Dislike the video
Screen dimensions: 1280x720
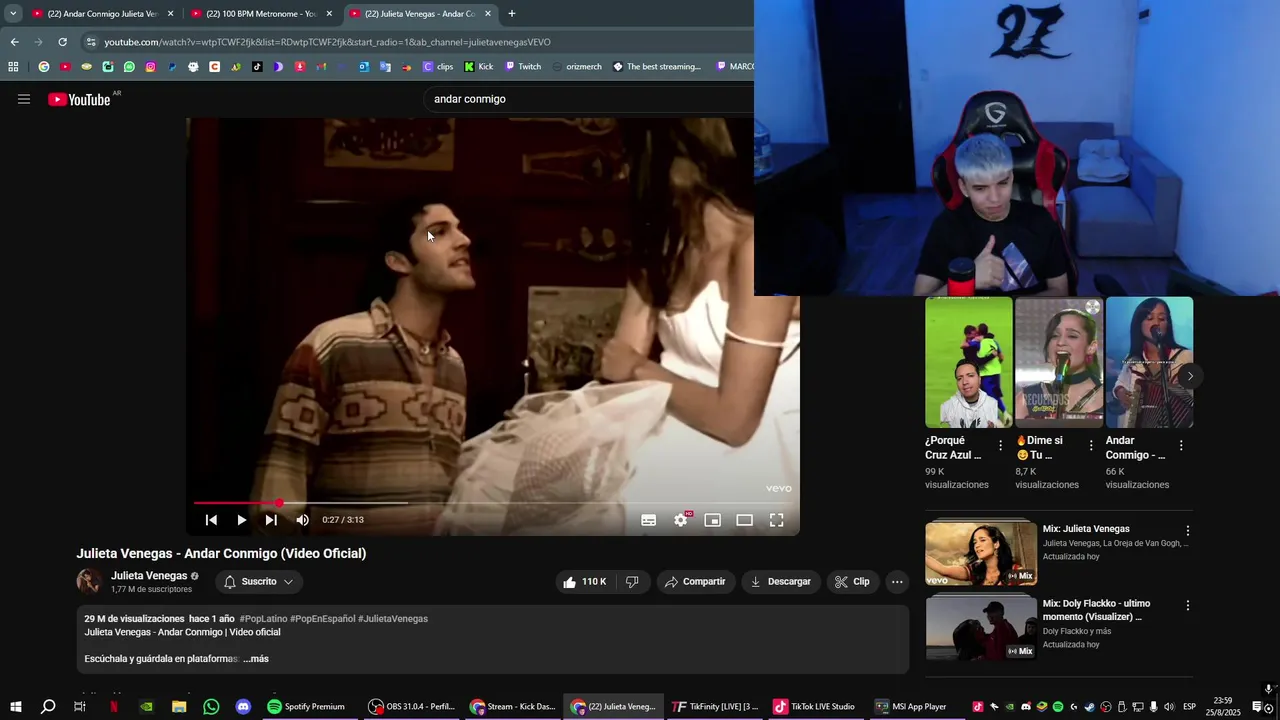(632, 582)
